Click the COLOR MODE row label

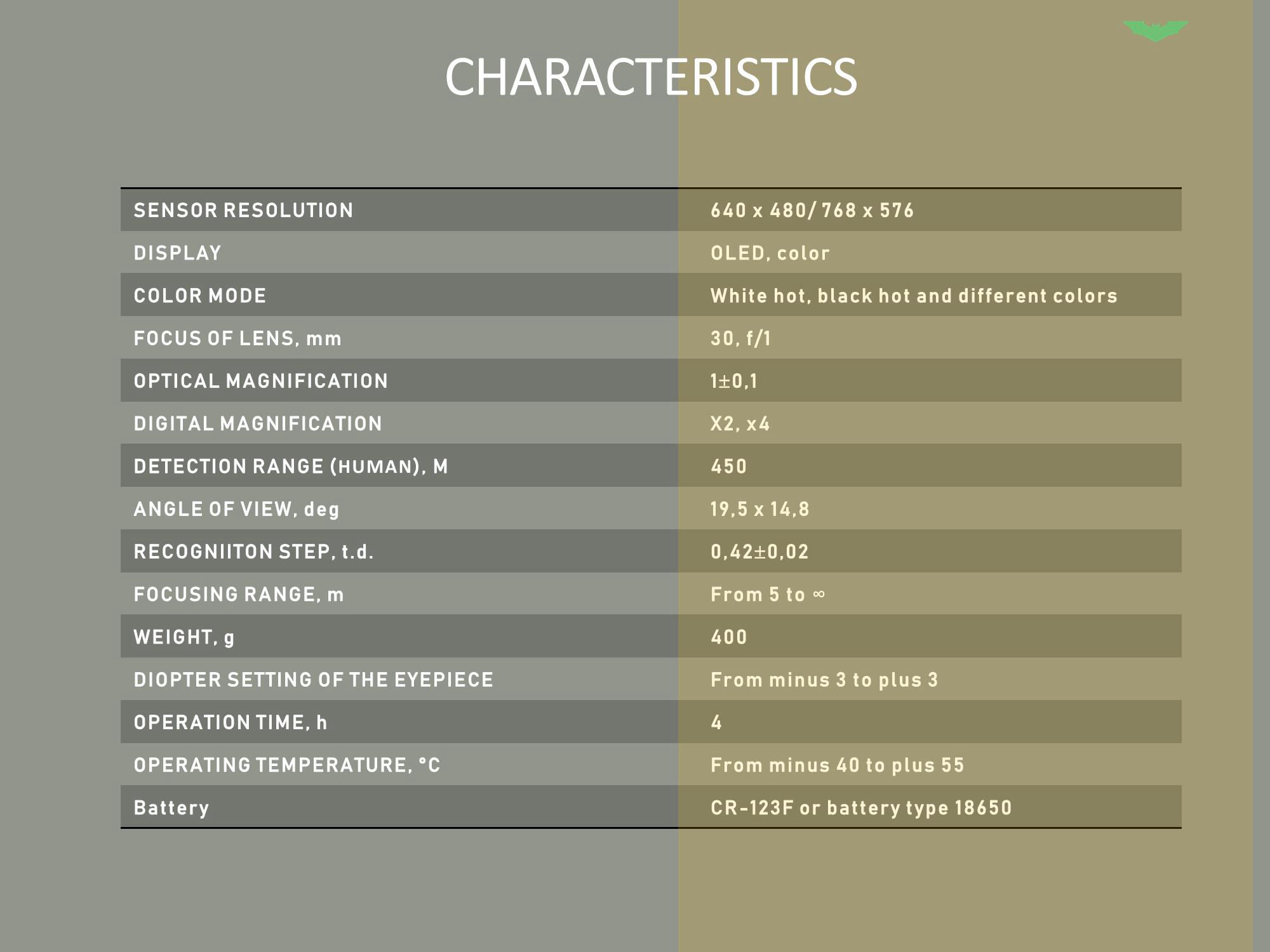[x=200, y=295]
